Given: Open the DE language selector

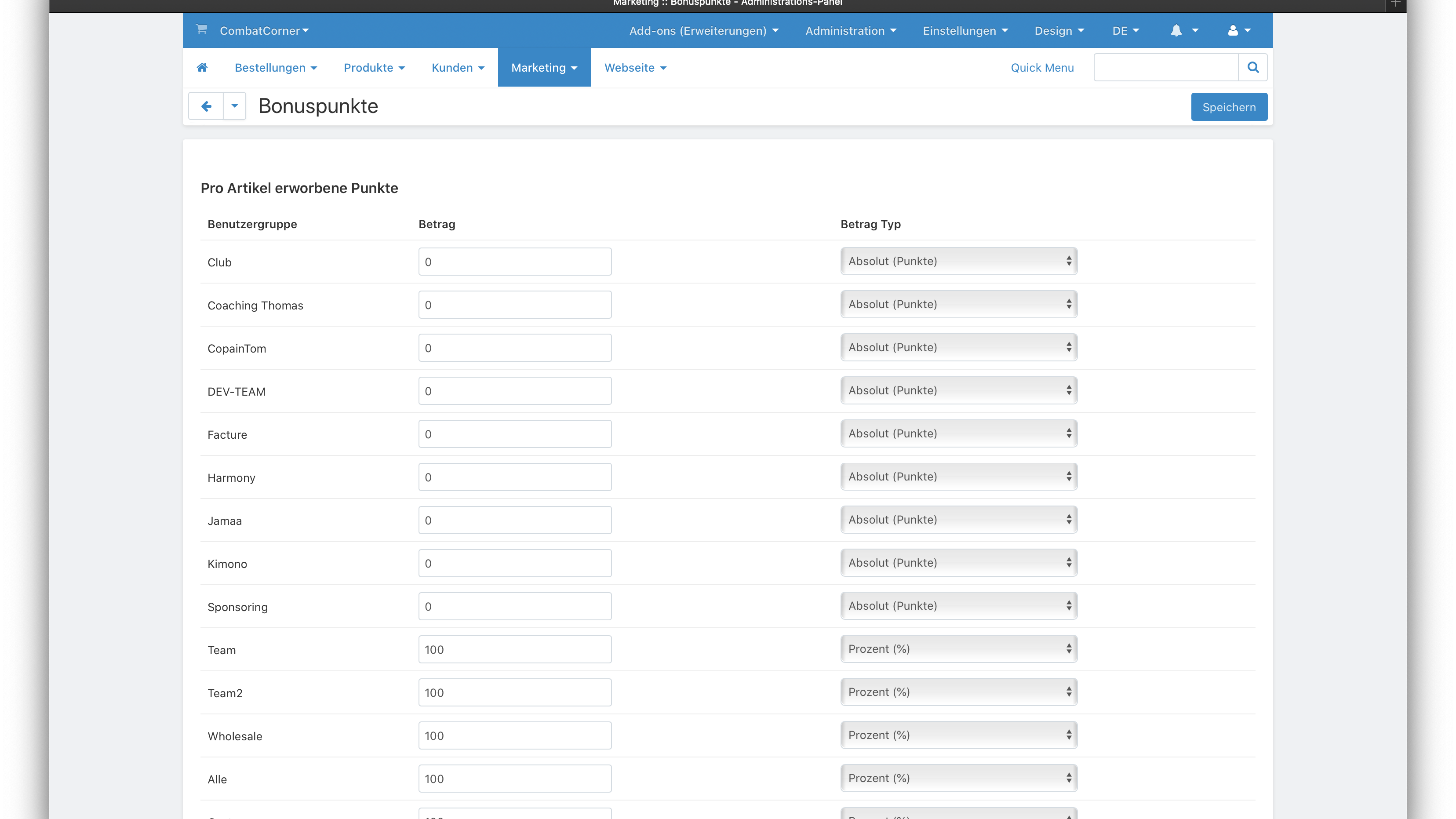Looking at the screenshot, I should (x=1125, y=30).
